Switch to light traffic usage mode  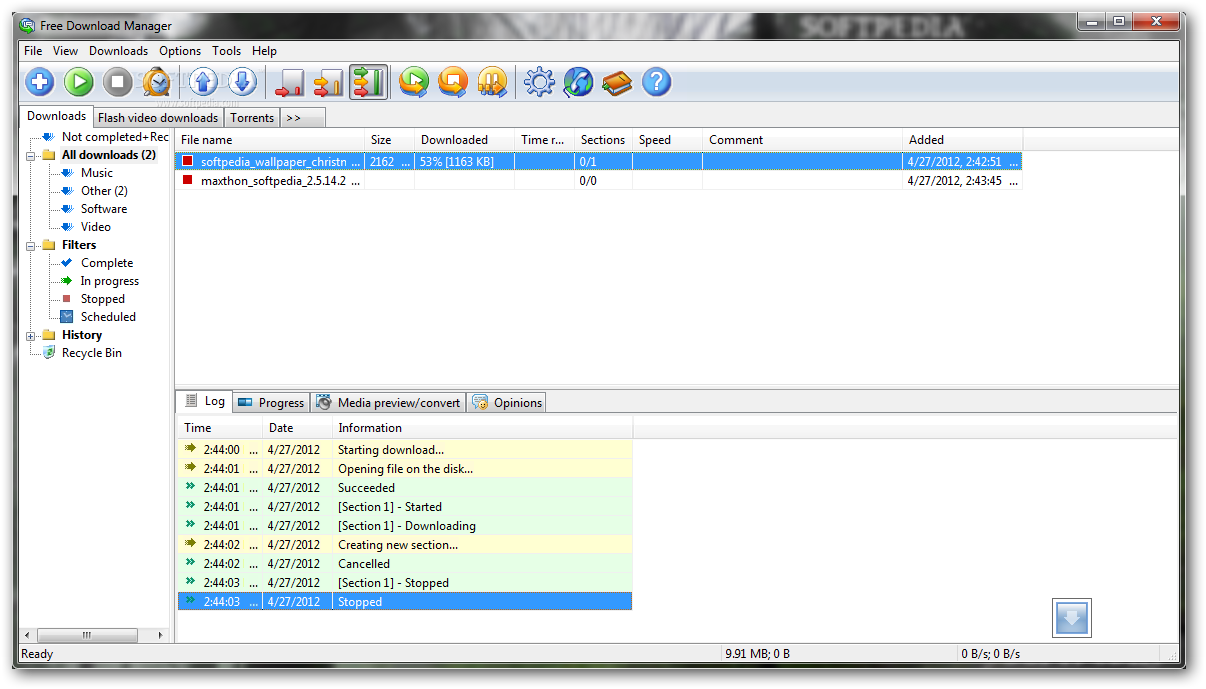(290, 82)
